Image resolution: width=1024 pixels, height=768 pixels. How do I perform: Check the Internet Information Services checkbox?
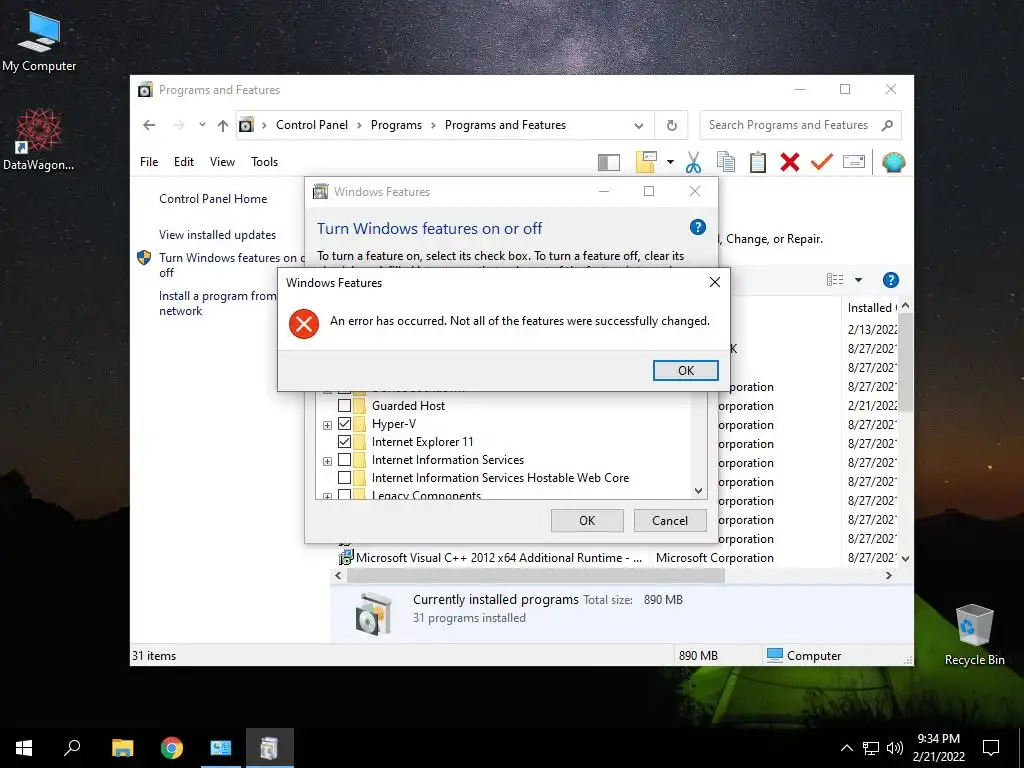(x=344, y=460)
